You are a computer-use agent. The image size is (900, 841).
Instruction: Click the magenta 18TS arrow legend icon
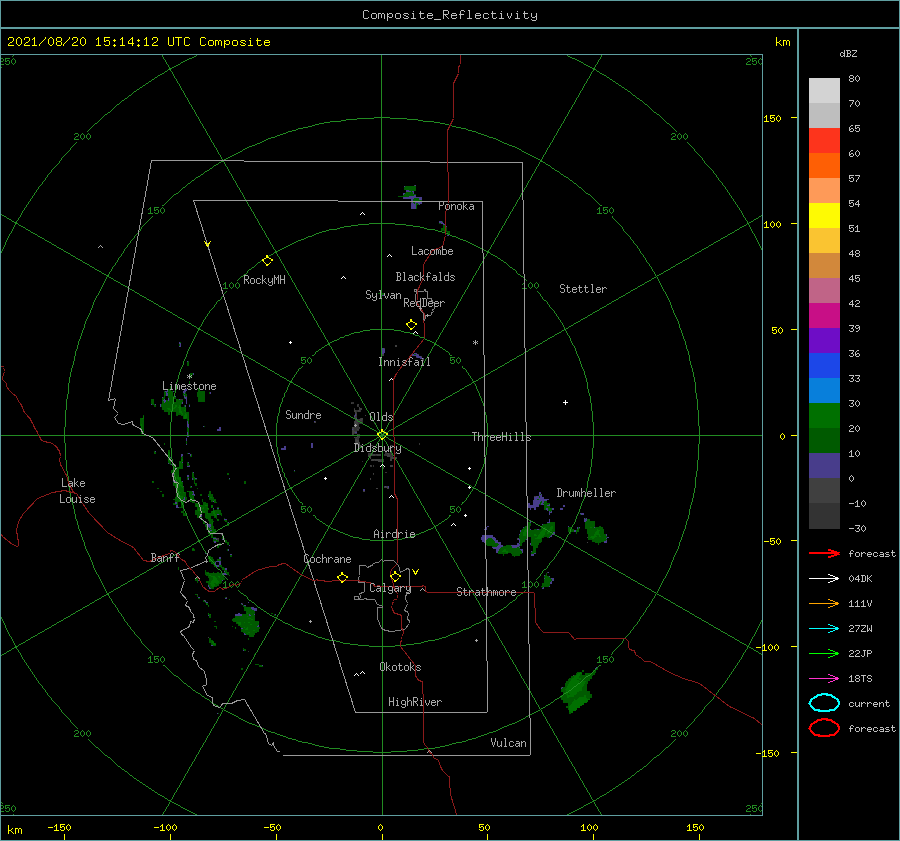(x=824, y=679)
